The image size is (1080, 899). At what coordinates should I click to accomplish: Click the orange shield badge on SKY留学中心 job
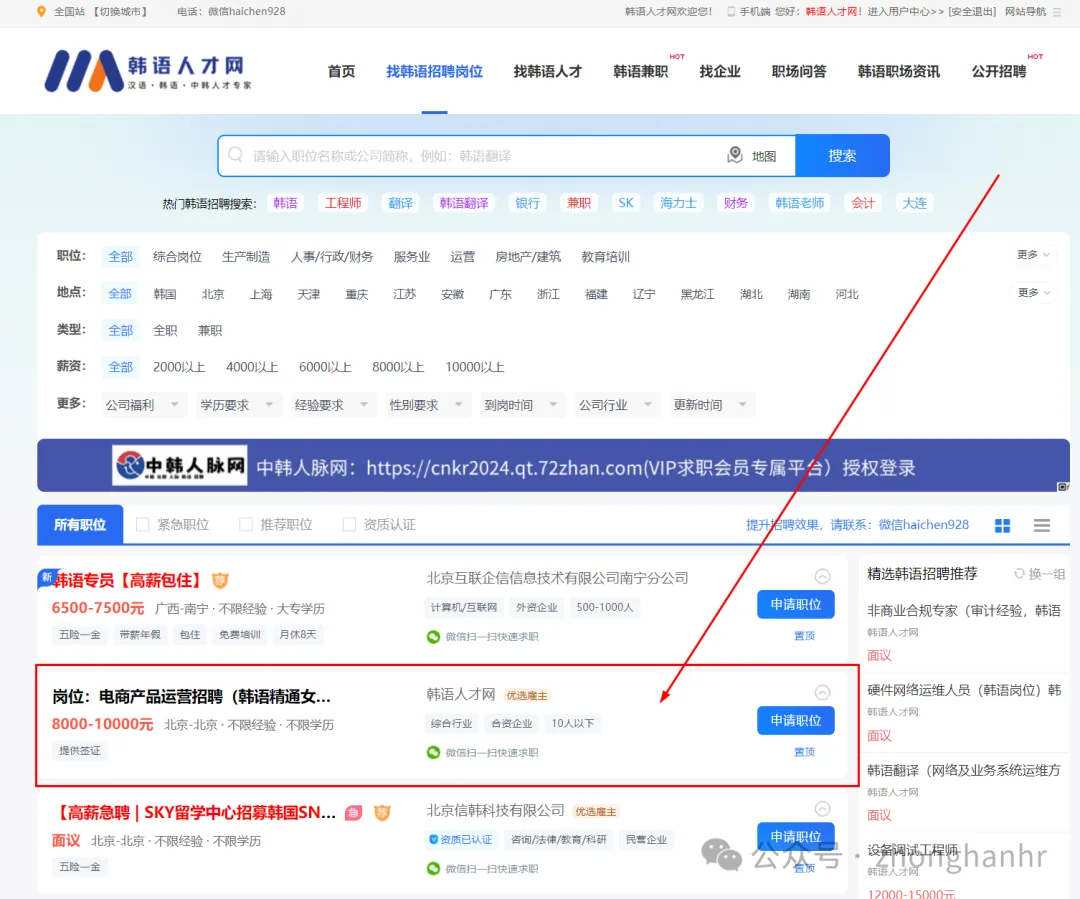(x=382, y=813)
